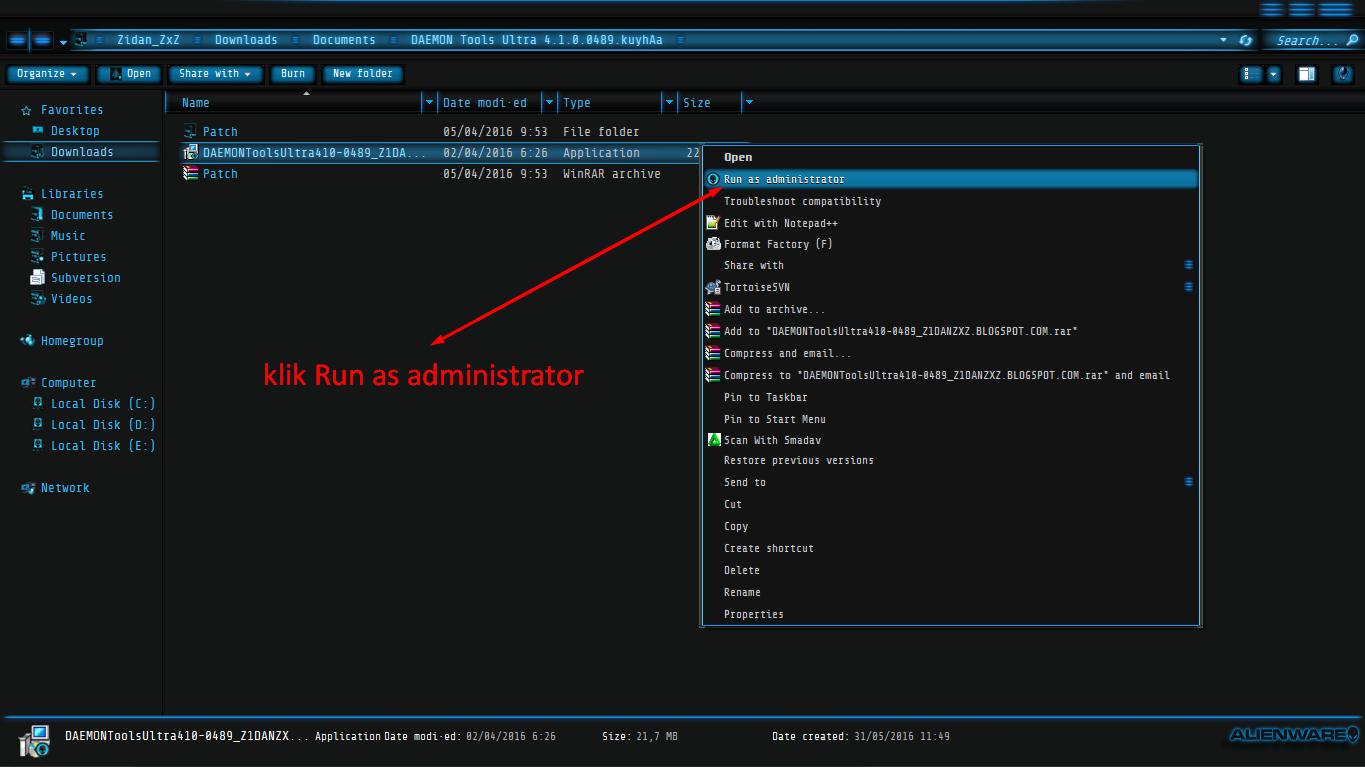The width and height of the screenshot is (1365, 767).
Task: Open the Videos library
Action: click(x=71, y=299)
